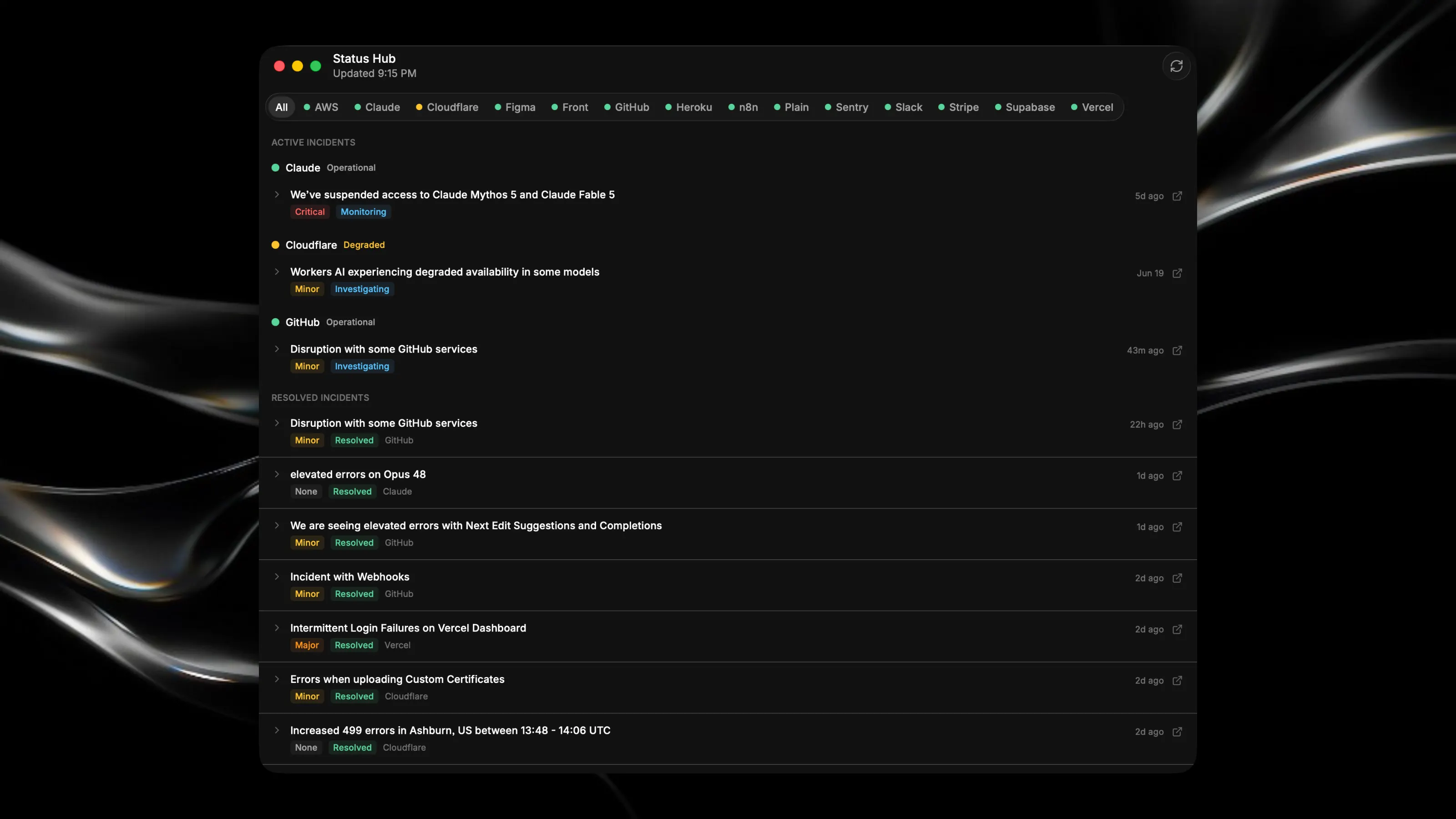
Task: Click the None badge on Opus 48 row
Action: click(x=306, y=492)
